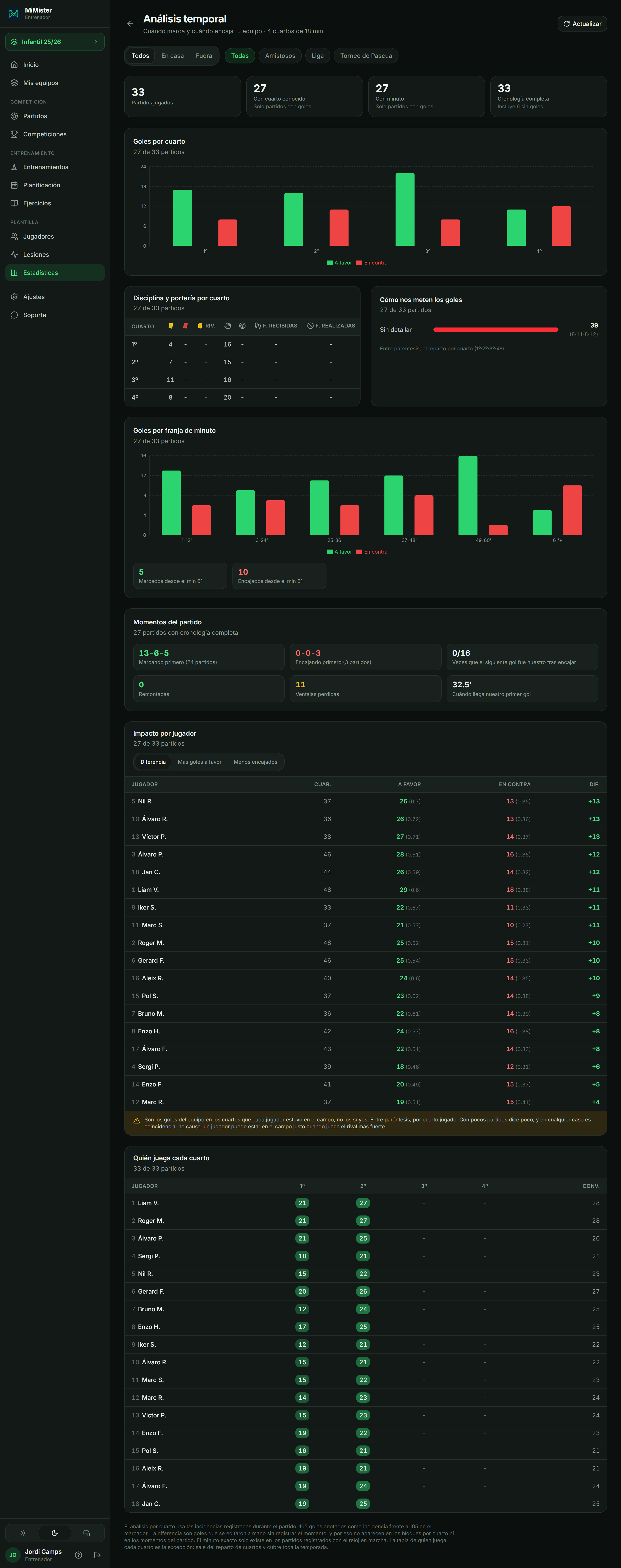Open Ajustes settings
The height and width of the screenshot is (1568, 621).
coord(55,297)
